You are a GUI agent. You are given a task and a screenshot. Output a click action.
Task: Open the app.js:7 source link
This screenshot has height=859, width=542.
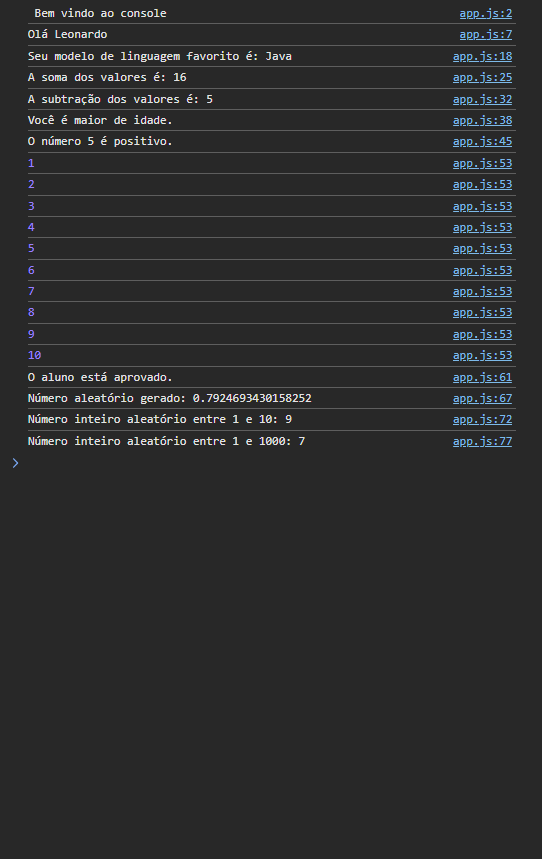point(486,35)
